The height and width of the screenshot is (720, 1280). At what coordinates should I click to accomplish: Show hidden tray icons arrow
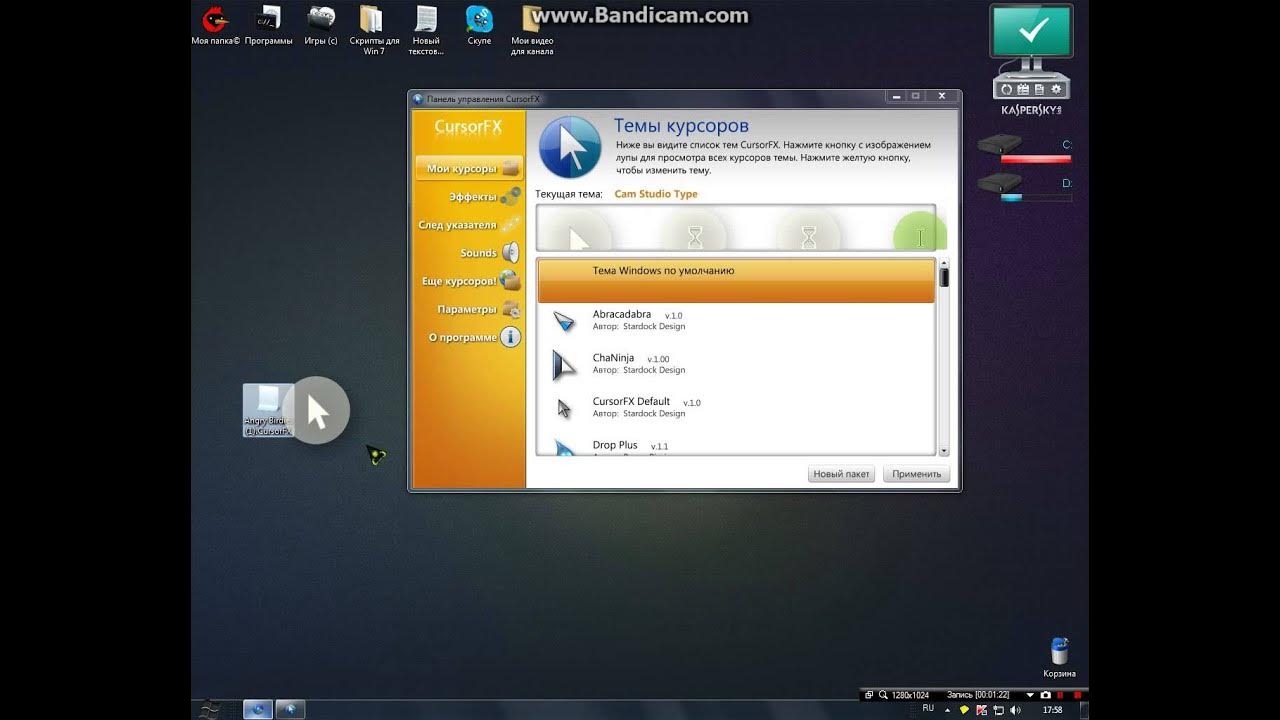(x=947, y=709)
